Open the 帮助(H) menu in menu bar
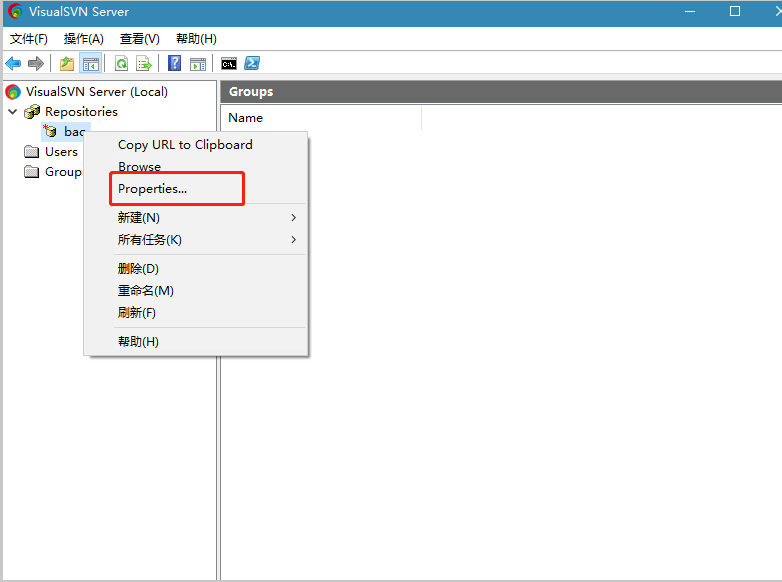 click(196, 39)
